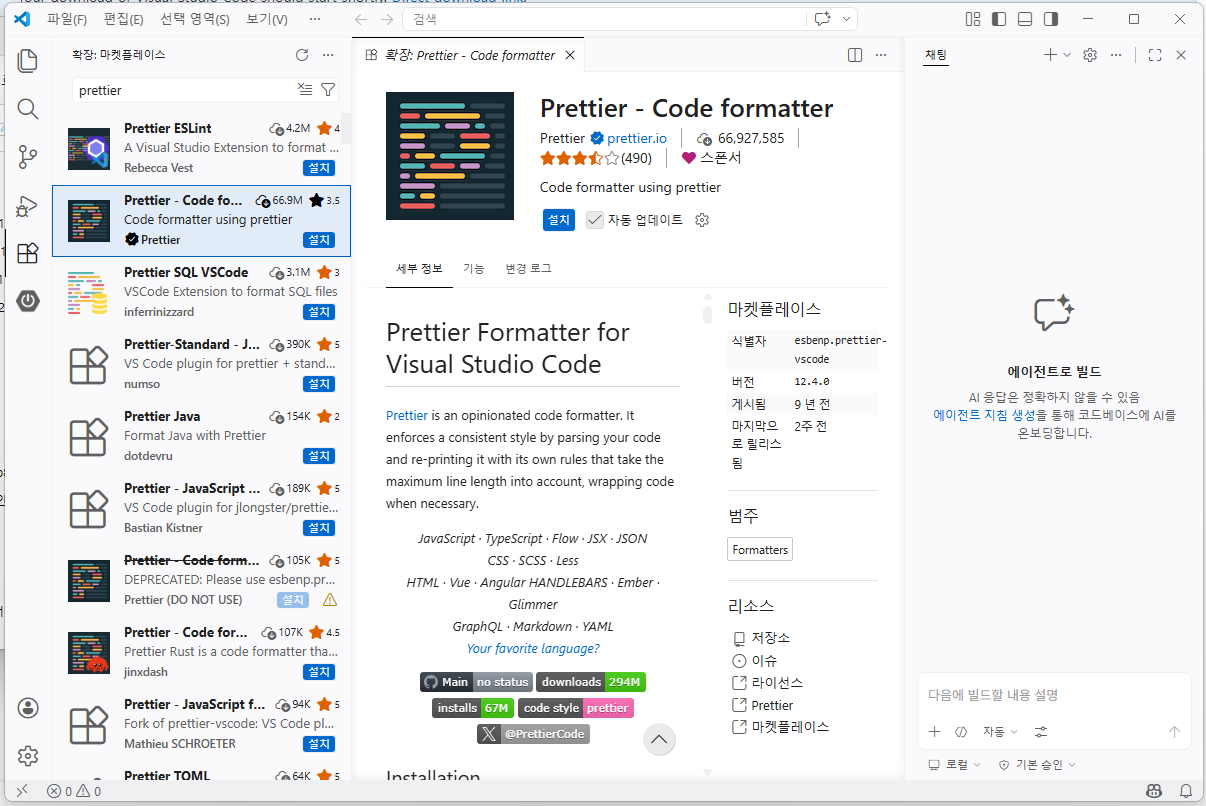Close the Prettier extension editor tab
1206x806 pixels.
pos(571,55)
